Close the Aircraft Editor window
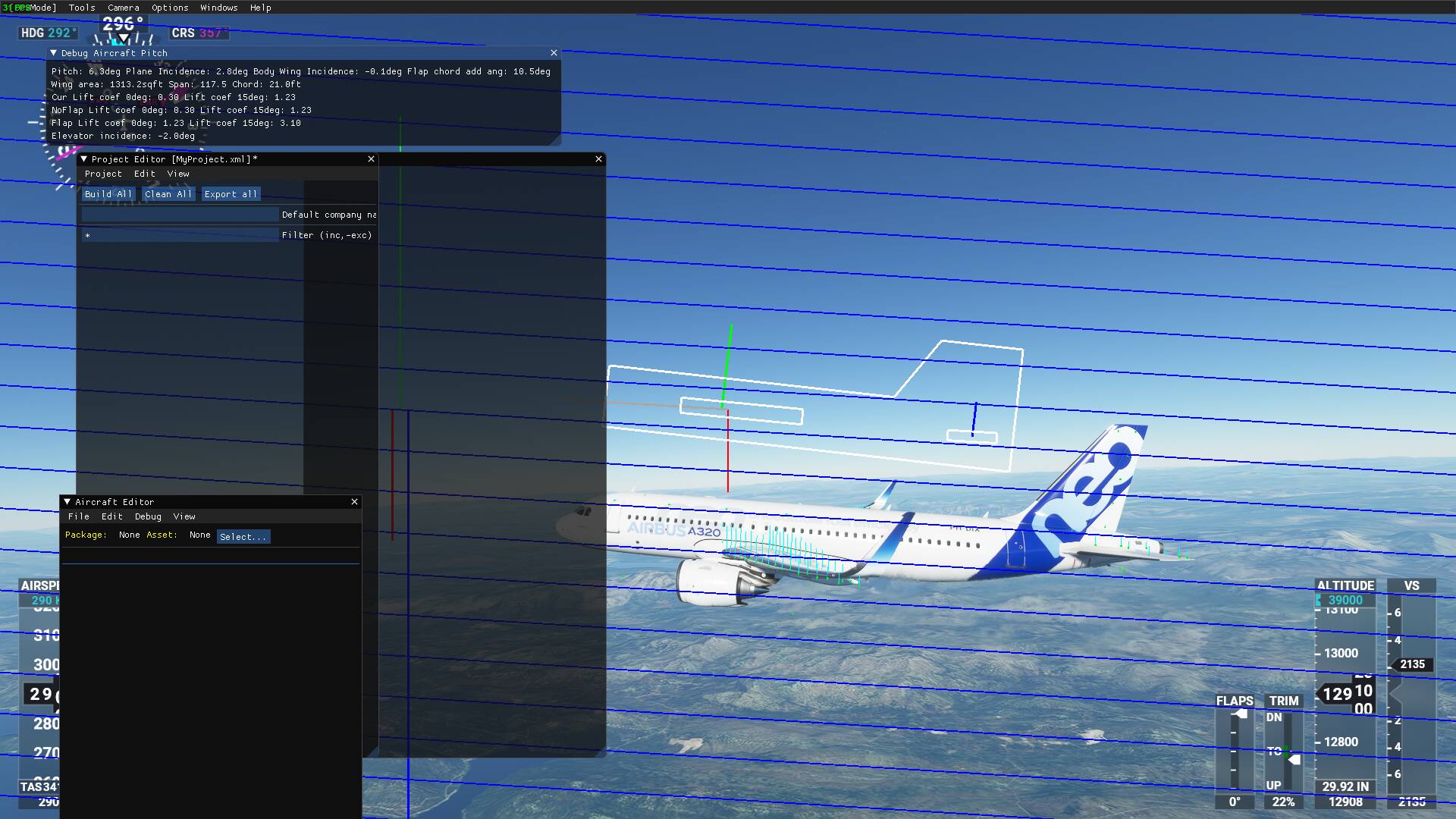The height and width of the screenshot is (819, 1456). click(x=354, y=502)
